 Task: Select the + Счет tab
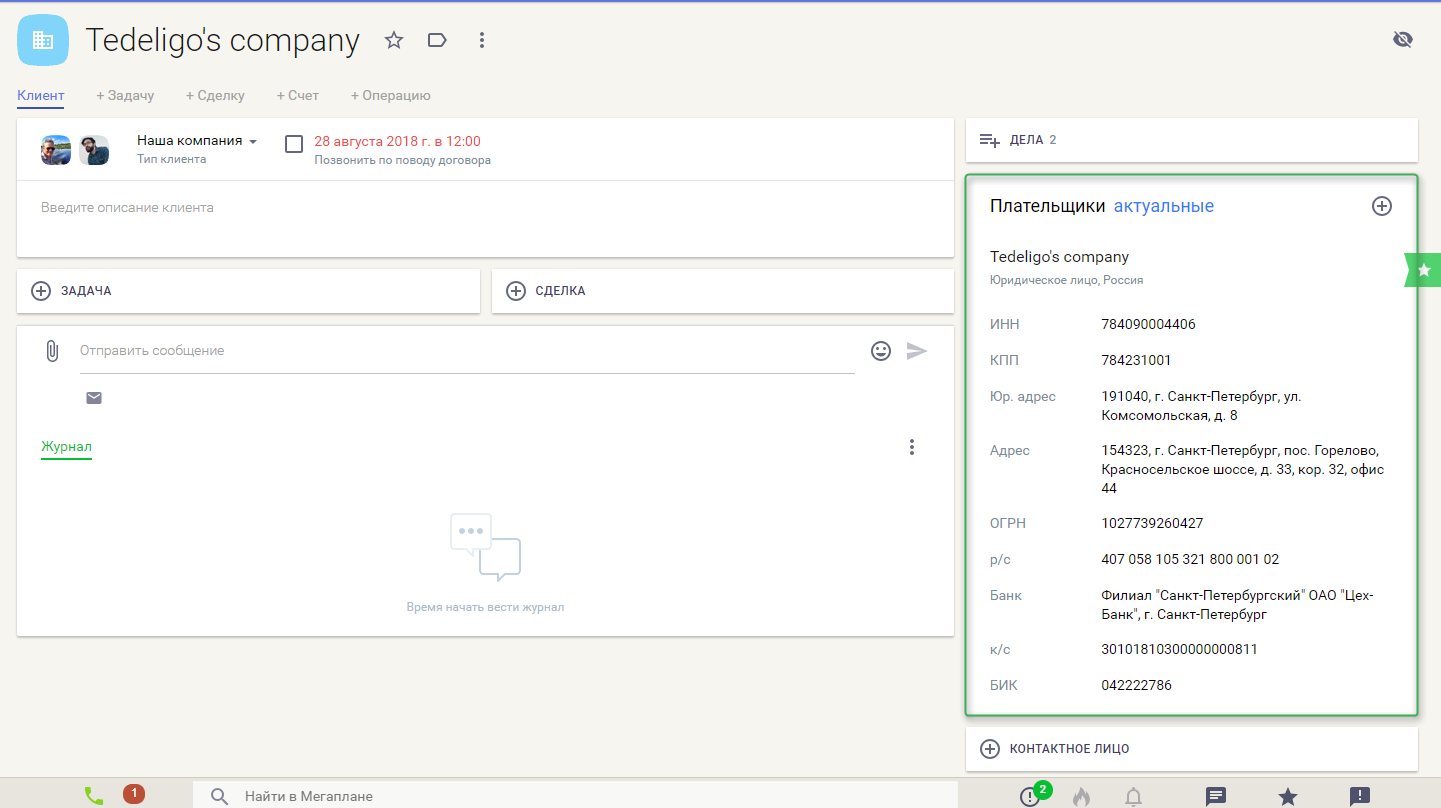tap(297, 96)
